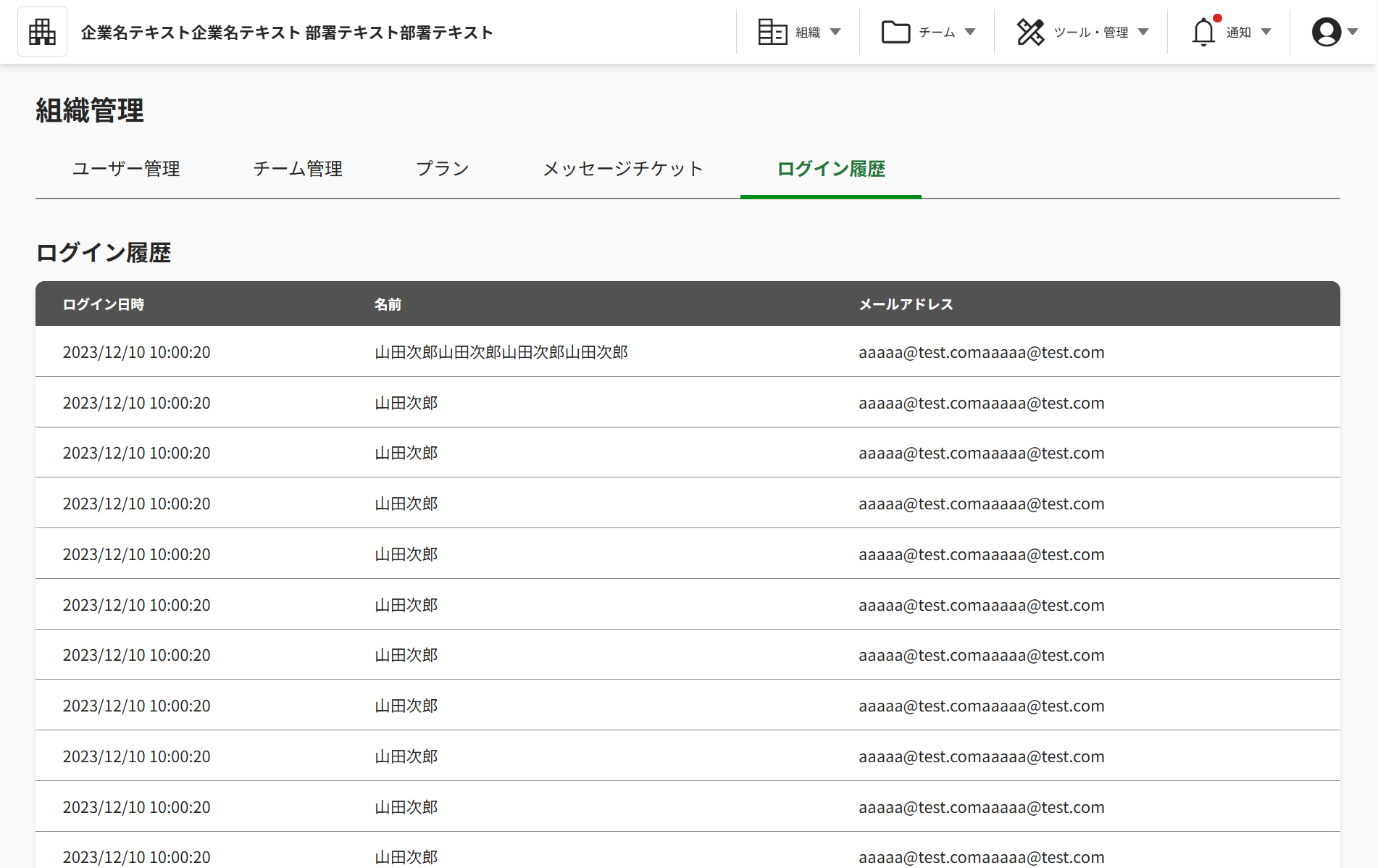Select the ログイン履歴 tab
The height and width of the screenshot is (868, 1378).
click(831, 169)
